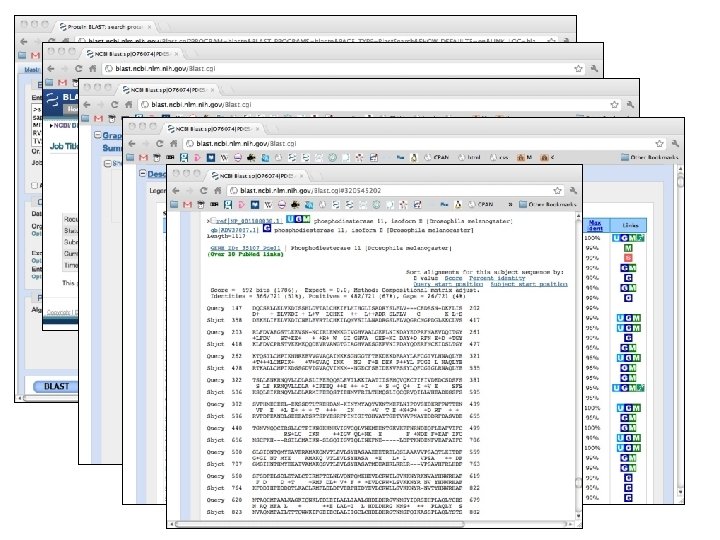Click the back arrow in the front BLAST window
This screenshot has height=540, width=720.
176,191
